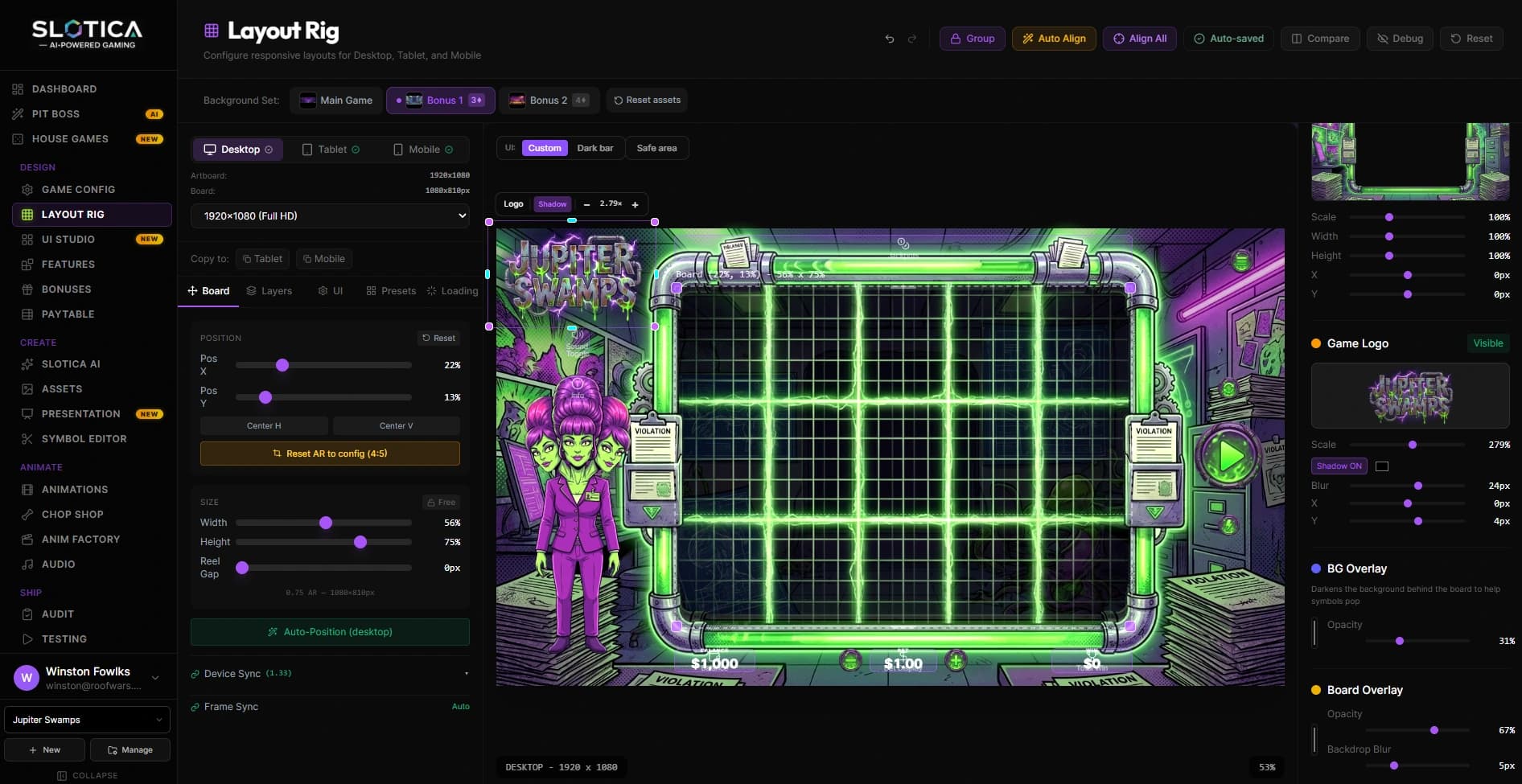Click Reset AR to config (4:5)
This screenshot has width=1522, height=784.
(x=330, y=454)
